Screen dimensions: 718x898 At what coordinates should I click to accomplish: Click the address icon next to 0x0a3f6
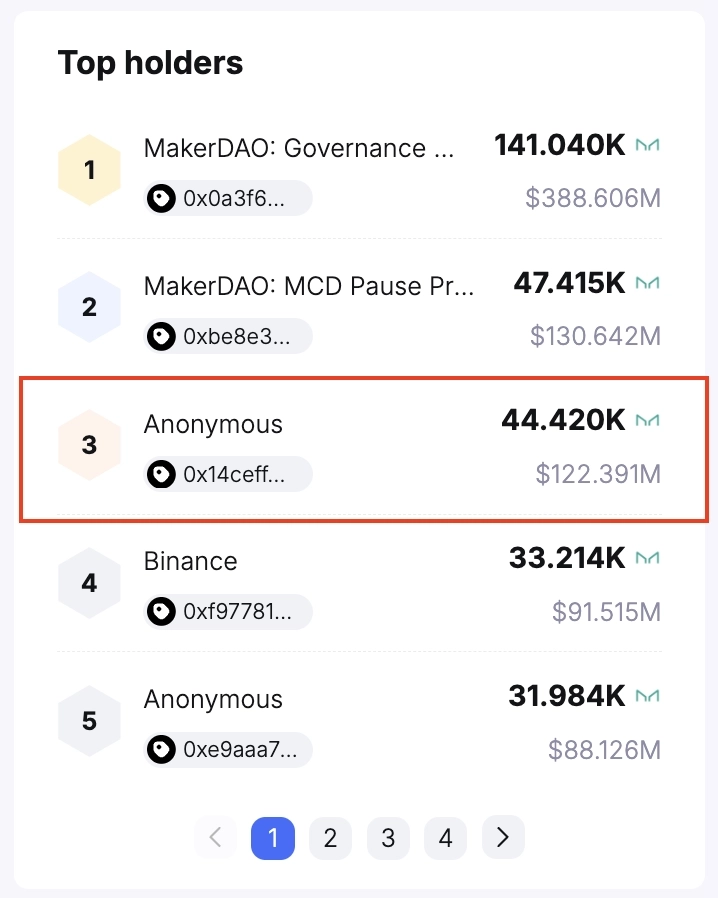point(161,199)
